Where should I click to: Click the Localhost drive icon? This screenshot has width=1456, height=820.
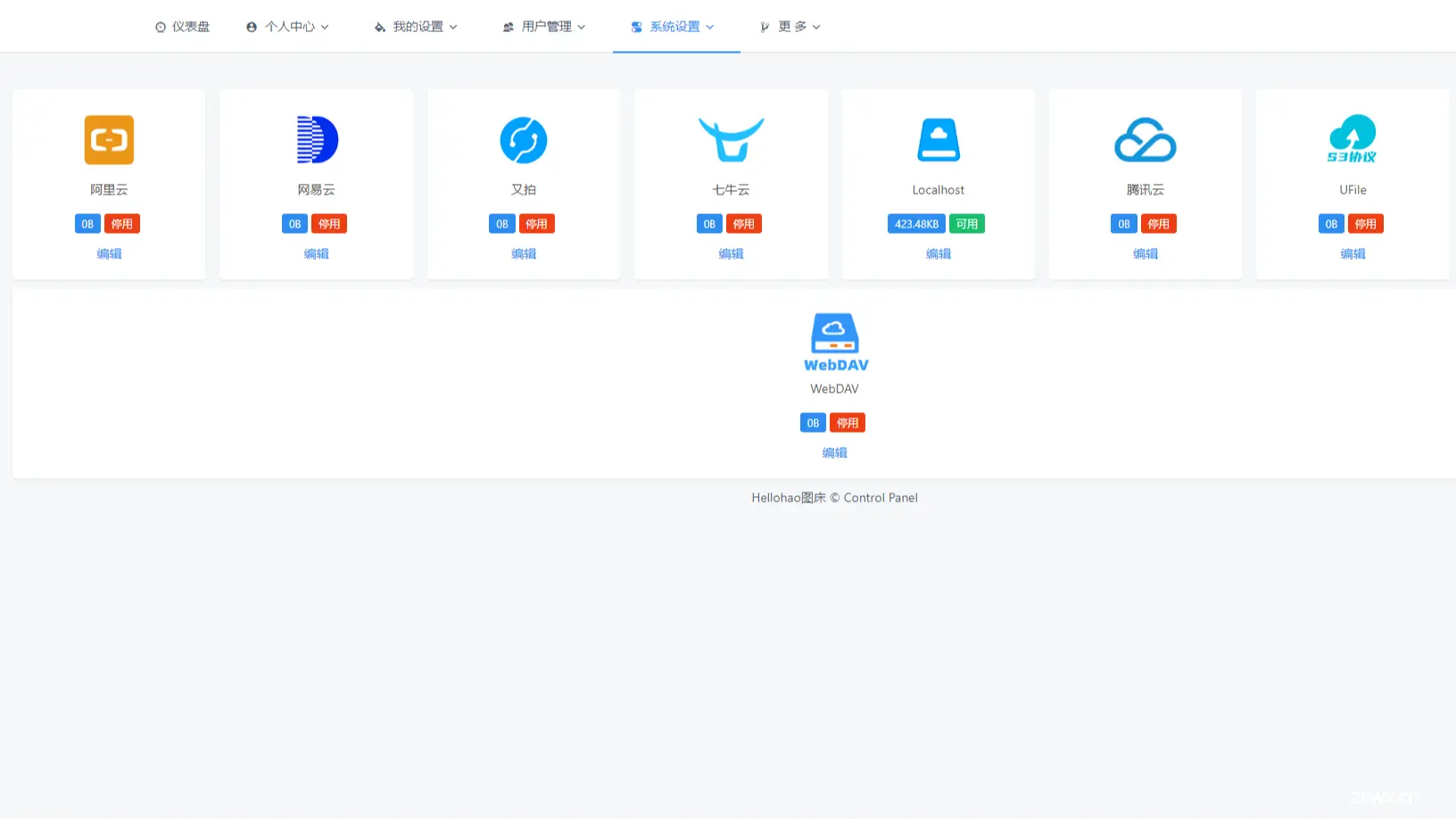(x=939, y=140)
